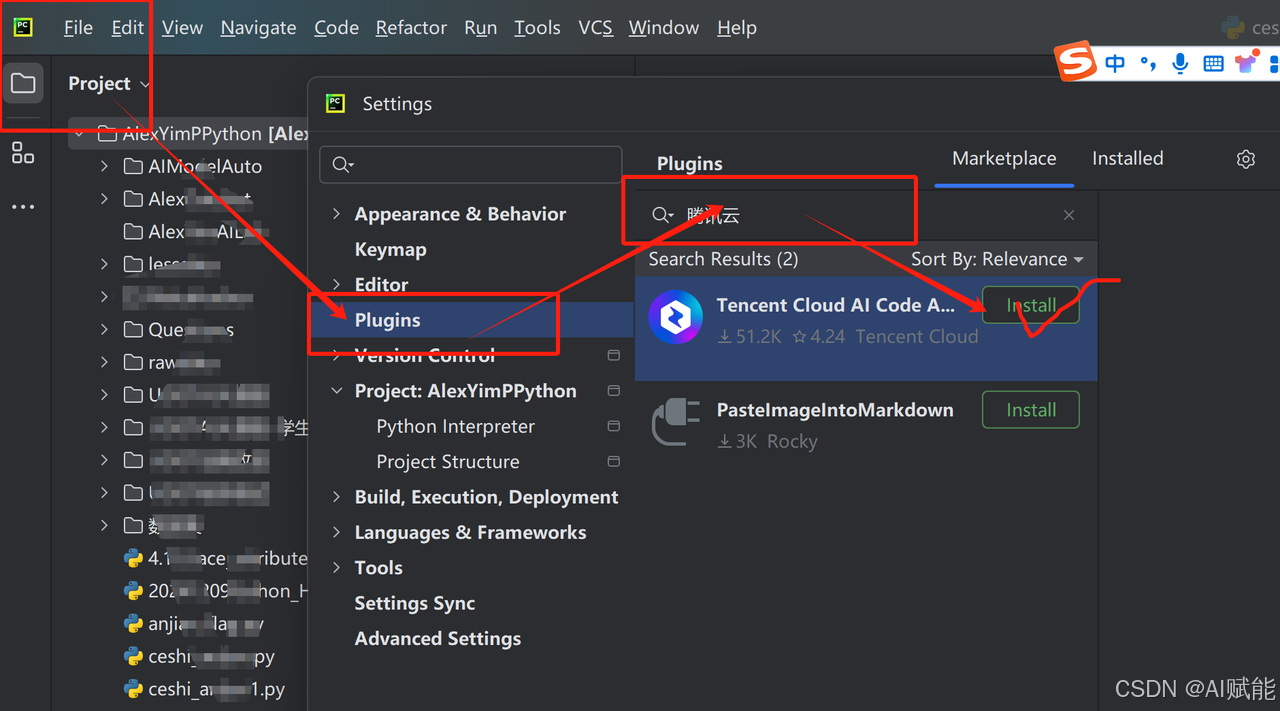Viewport: 1280px width, 711px height.
Task: Open the VCS menu
Action: (595, 28)
